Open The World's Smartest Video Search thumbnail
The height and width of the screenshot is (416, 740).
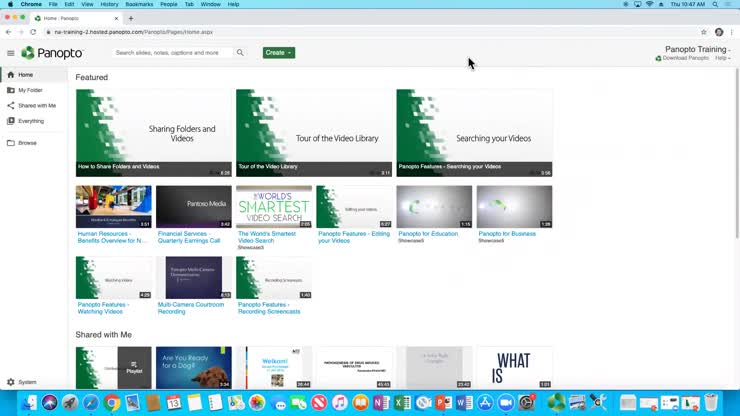click(274, 207)
